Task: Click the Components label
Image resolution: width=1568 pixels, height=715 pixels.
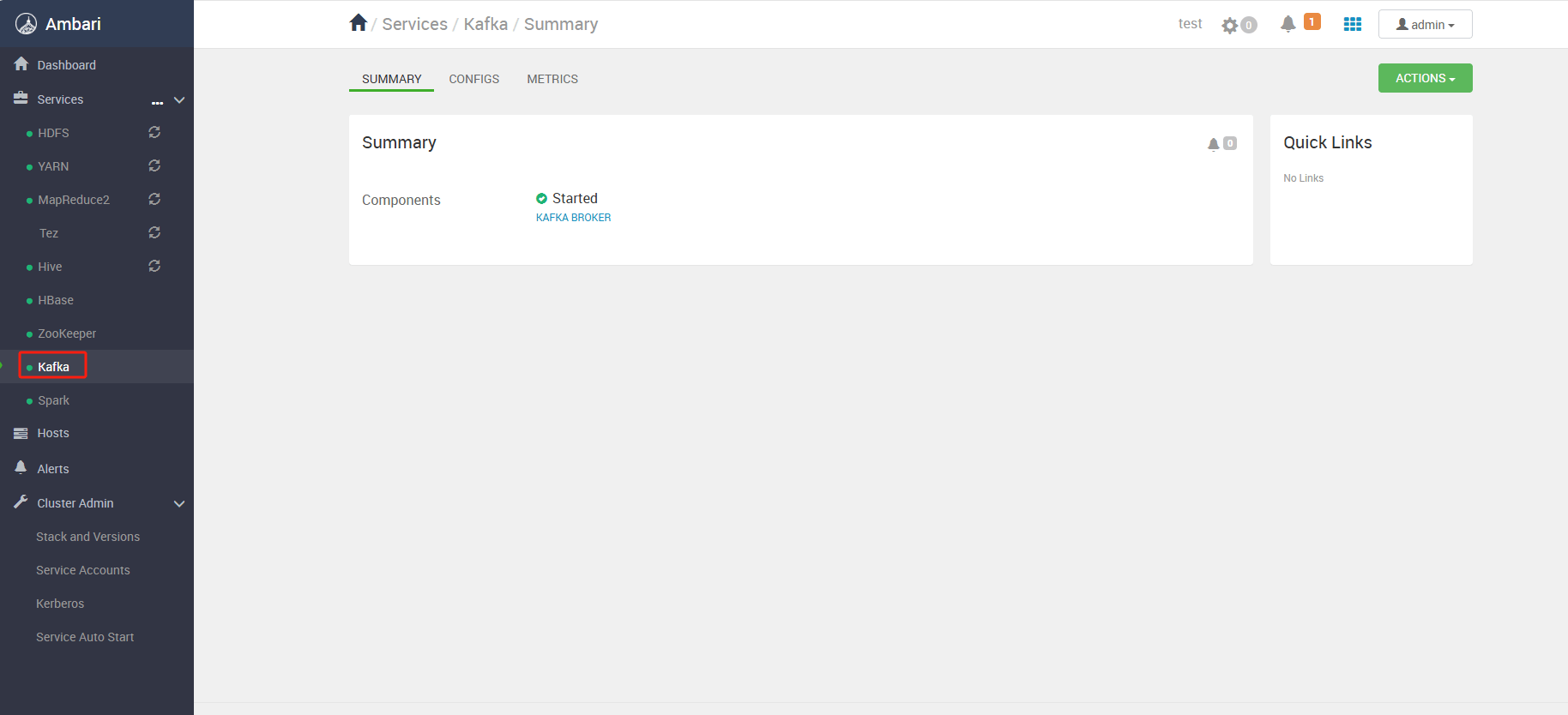Action: click(x=401, y=200)
